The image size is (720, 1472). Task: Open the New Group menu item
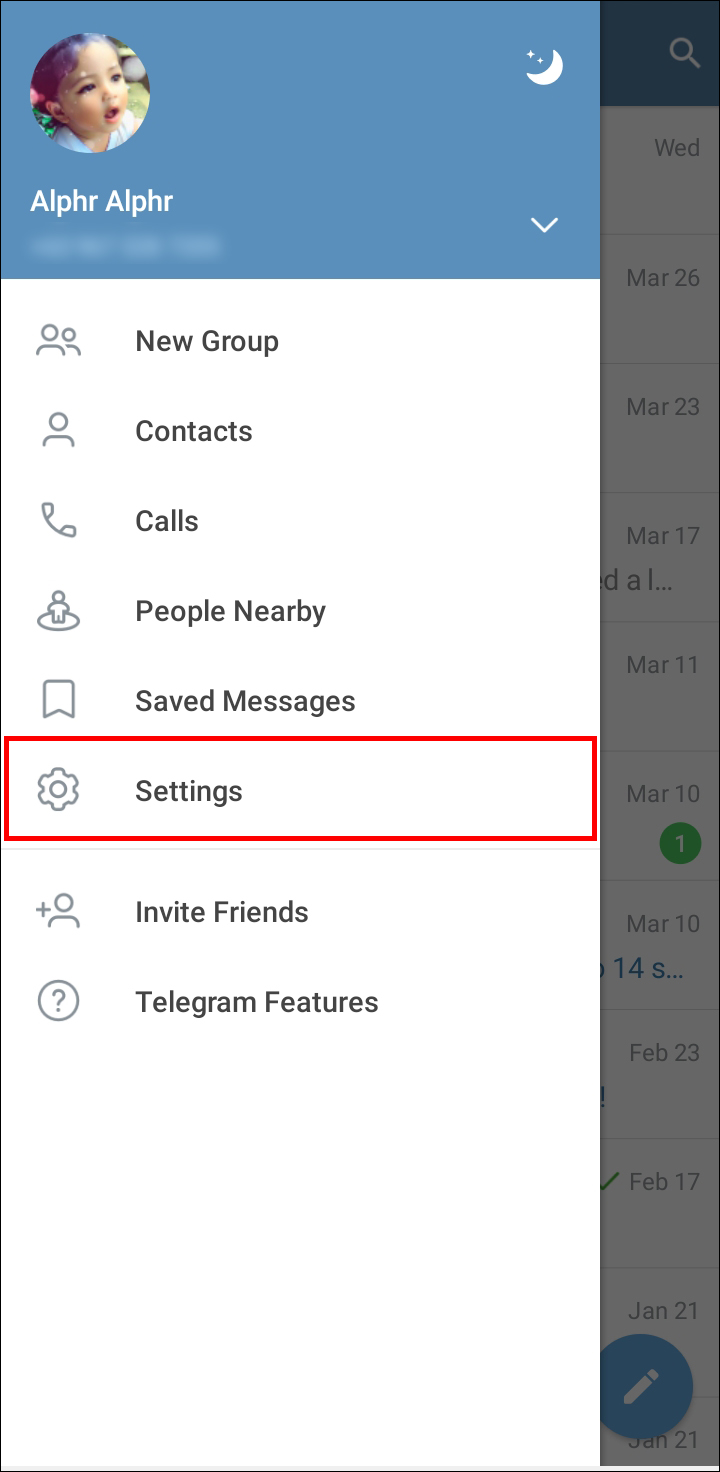point(207,341)
